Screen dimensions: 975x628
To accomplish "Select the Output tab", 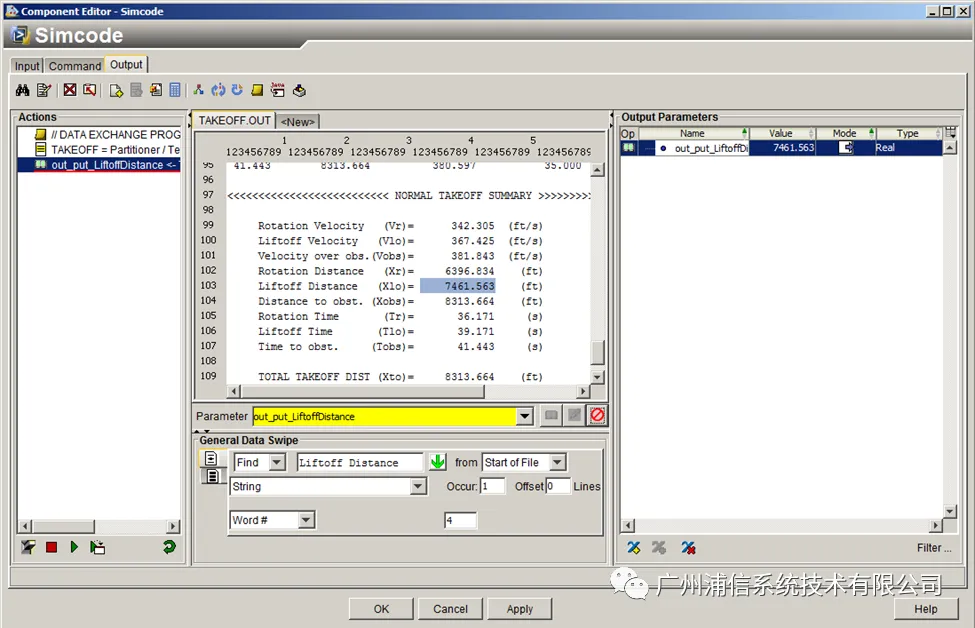I will pos(126,65).
